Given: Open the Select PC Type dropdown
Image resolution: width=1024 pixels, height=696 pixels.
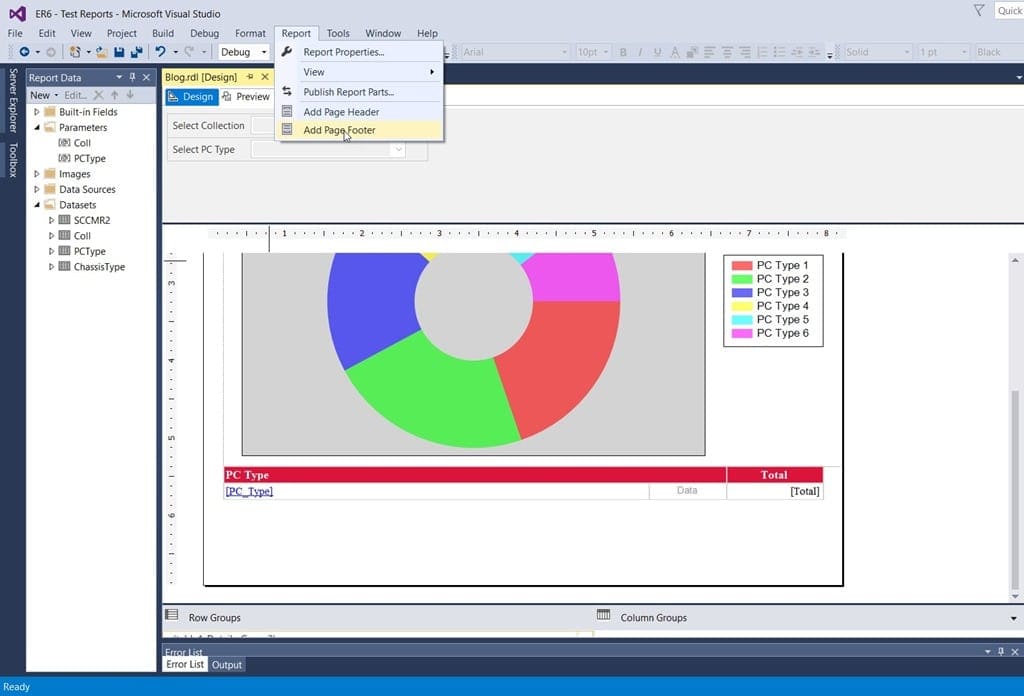Looking at the screenshot, I should click(398, 150).
